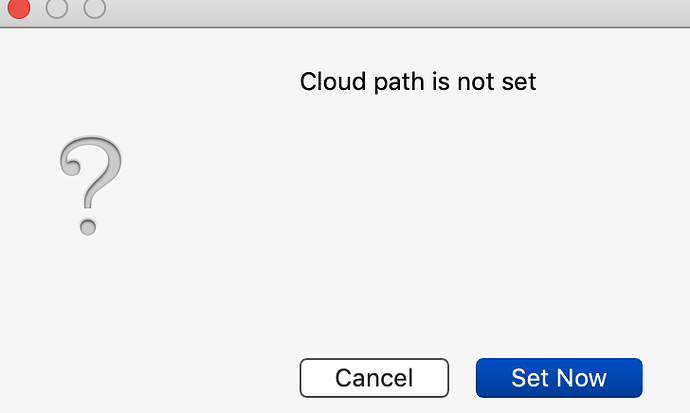Viewport: 690px width, 413px height.
Task: Click the "Cloud path is not set" message
Action: point(418,82)
